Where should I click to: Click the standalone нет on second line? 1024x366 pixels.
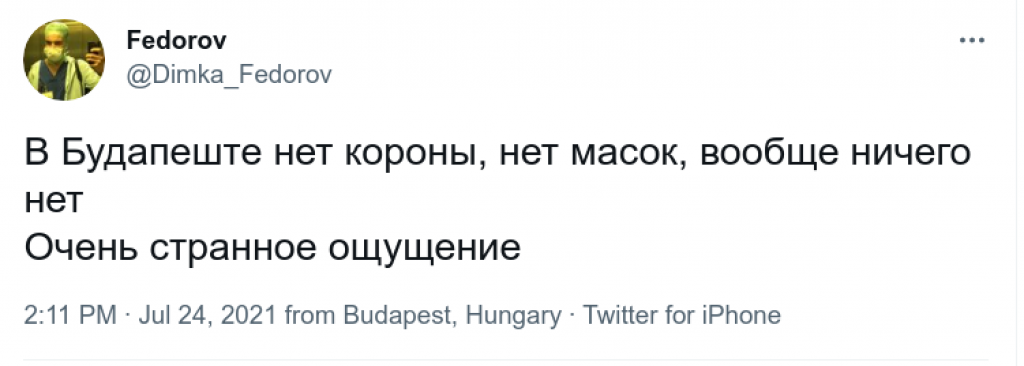click(x=53, y=203)
